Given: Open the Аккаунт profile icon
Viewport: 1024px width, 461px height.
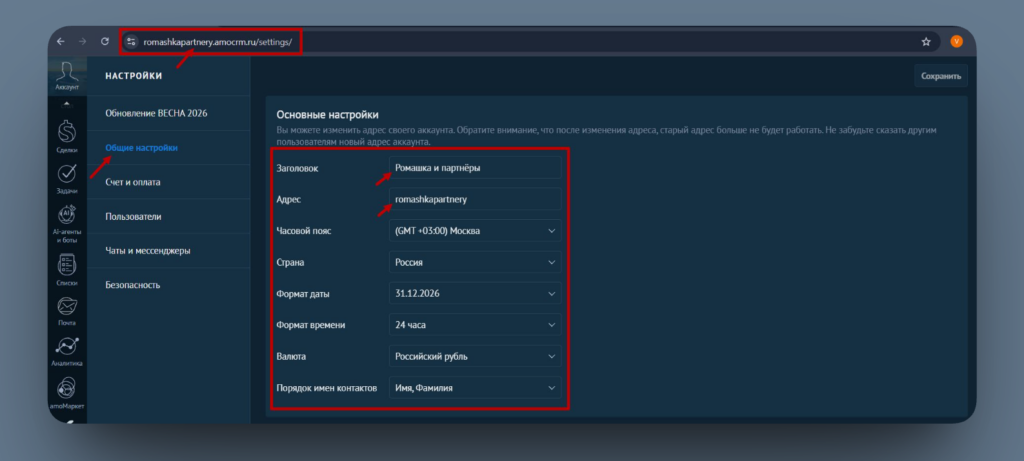Looking at the screenshot, I should (67, 76).
